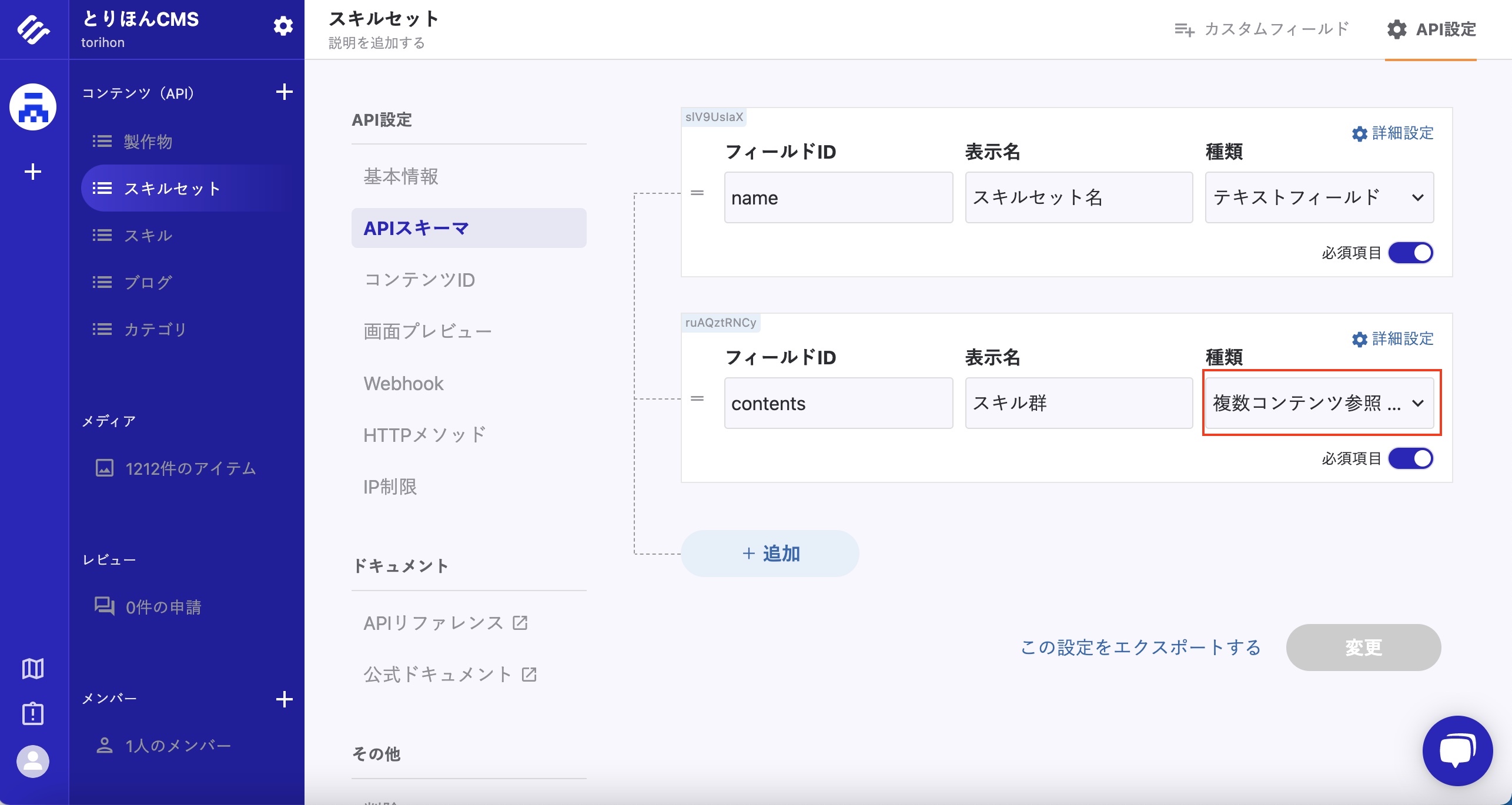Click この設定をエクスポートする link
The height and width of the screenshot is (805, 1512).
coord(1140,648)
